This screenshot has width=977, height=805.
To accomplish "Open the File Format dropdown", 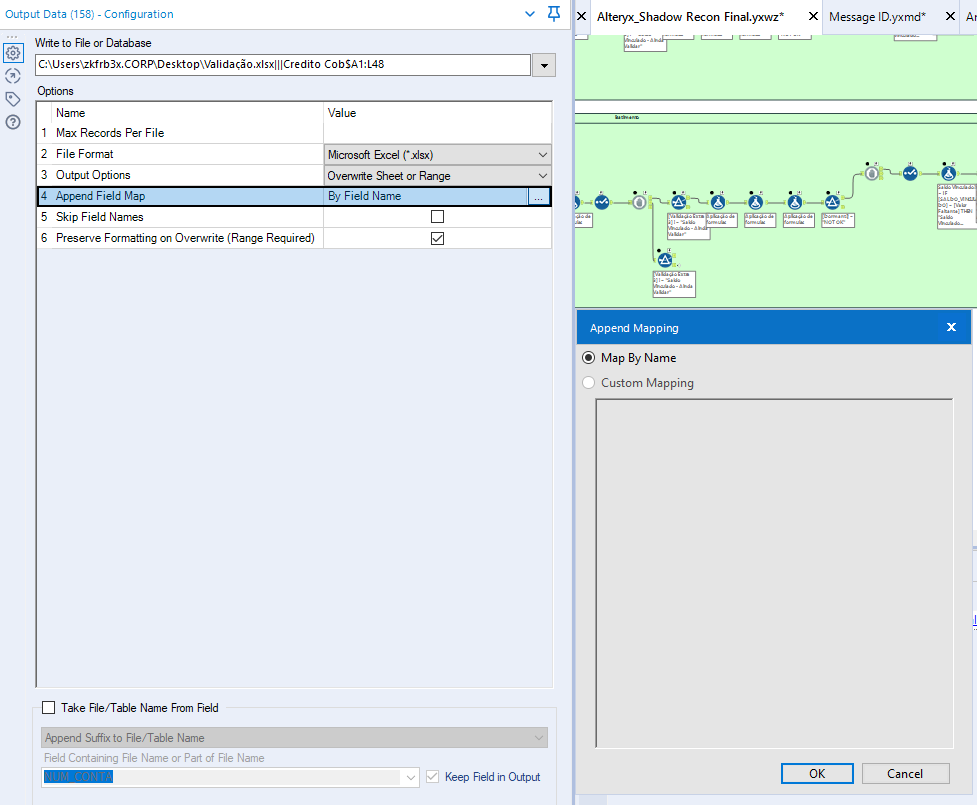I will 543,155.
